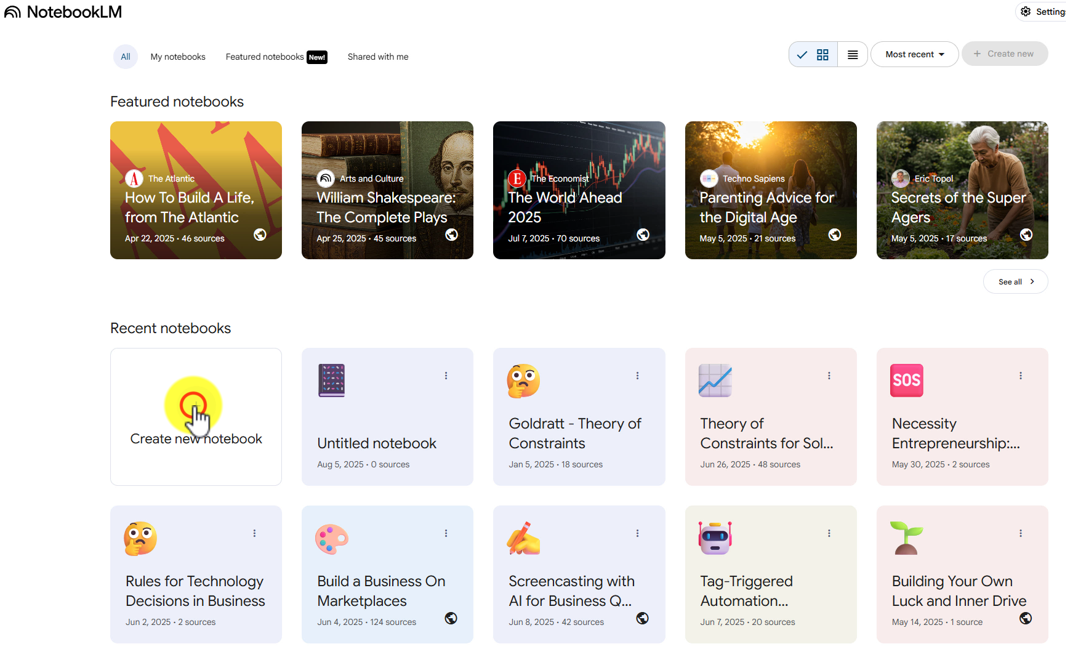Expand the Most recent sort dropdown
The height and width of the screenshot is (655, 1066).
[914, 54]
